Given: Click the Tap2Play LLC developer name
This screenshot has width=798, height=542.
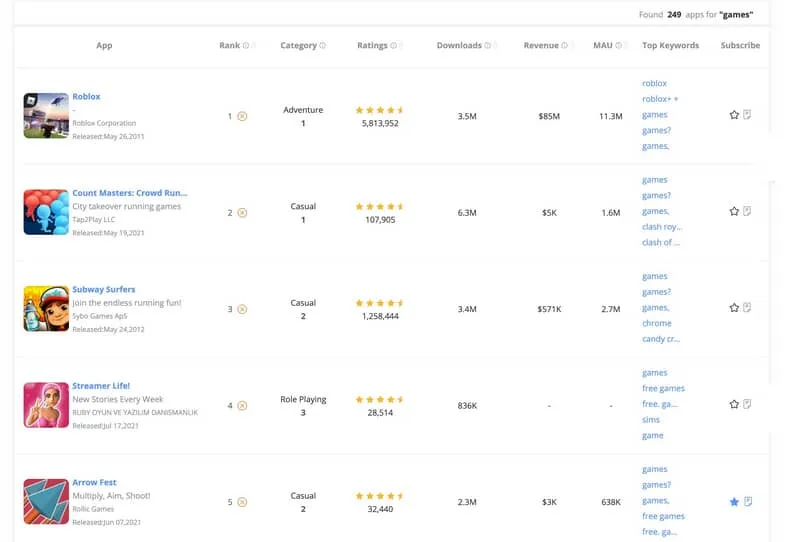Looking at the screenshot, I should tap(94, 219).
